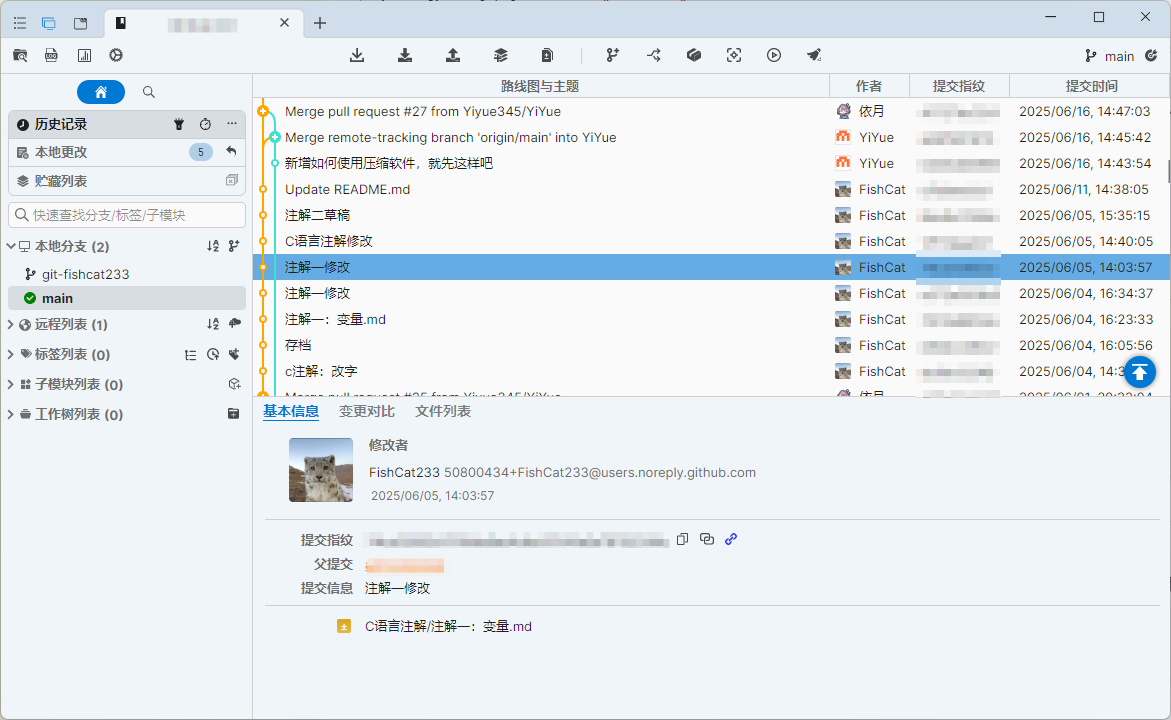The width and height of the screenshot is (1171, 720).
Task: Click the Fetch download icon in toolbar
Action: [357, 56]
